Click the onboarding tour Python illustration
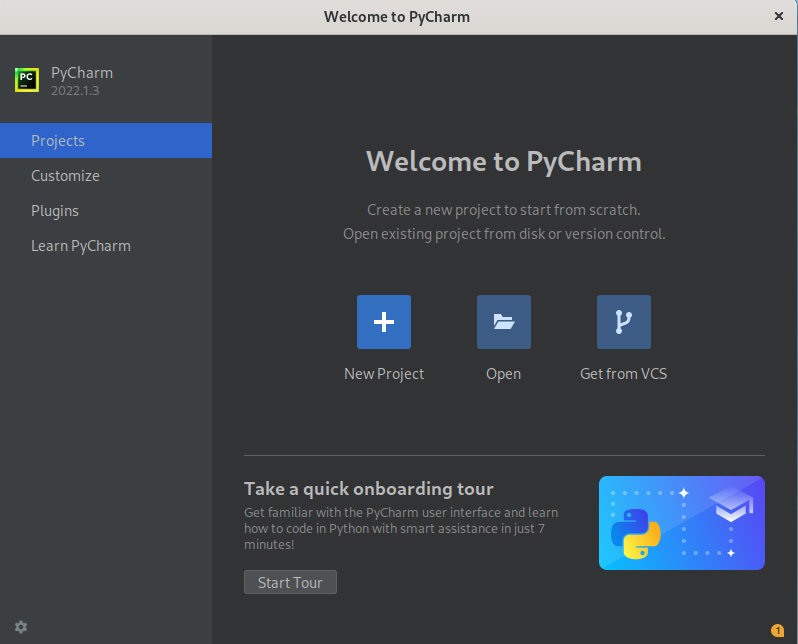 (x=682, y=523)
